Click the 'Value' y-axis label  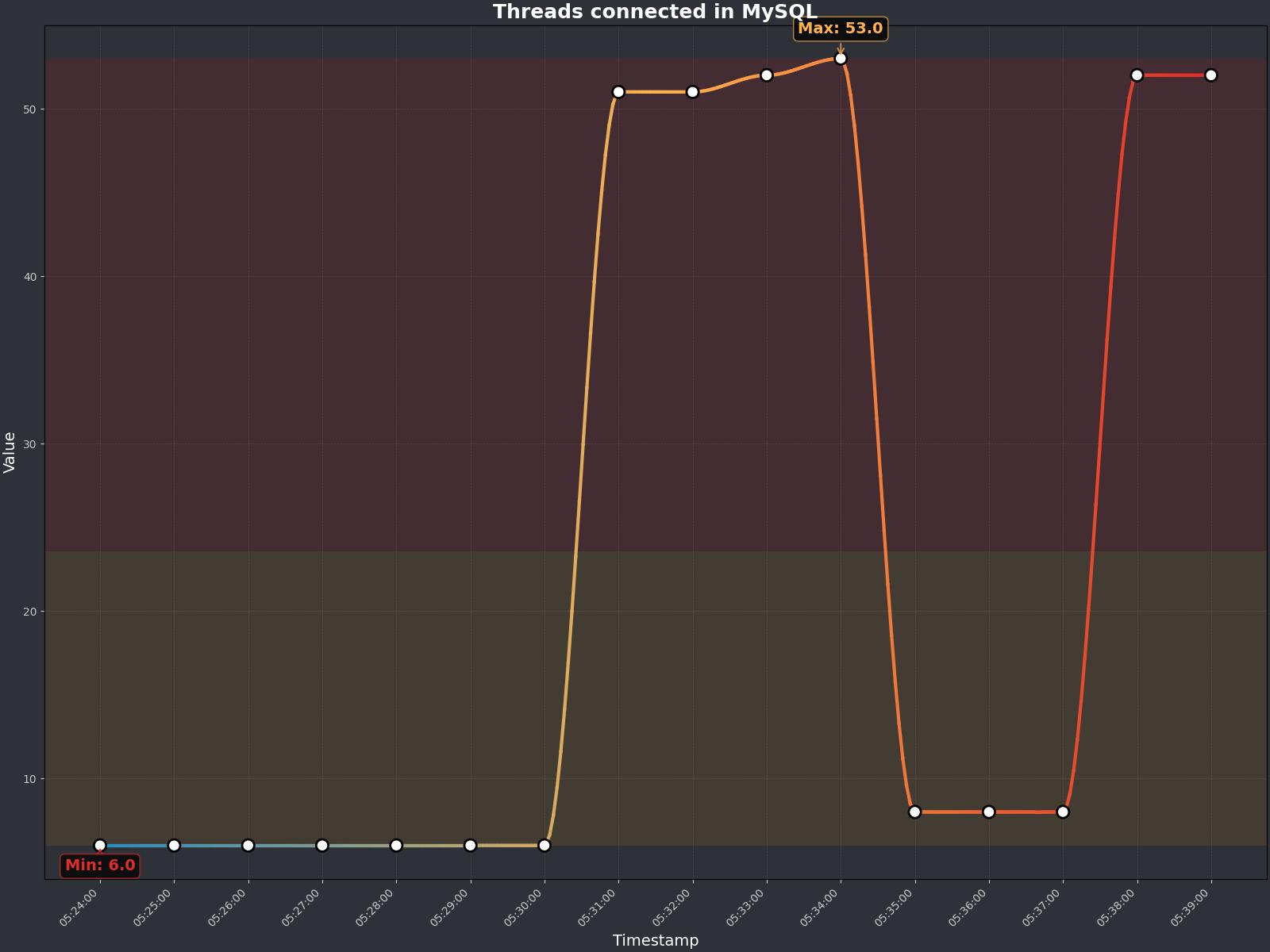coord(10,452)
